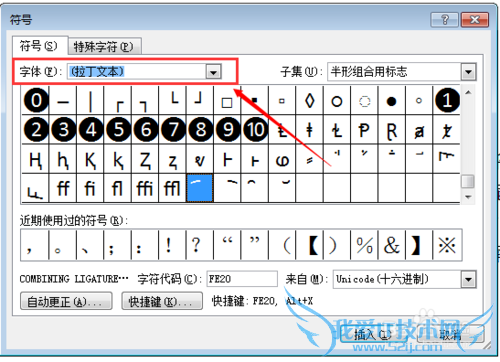Click the 插入 insert button
Screen dimensions: 500x362
[x=374, y=334]
